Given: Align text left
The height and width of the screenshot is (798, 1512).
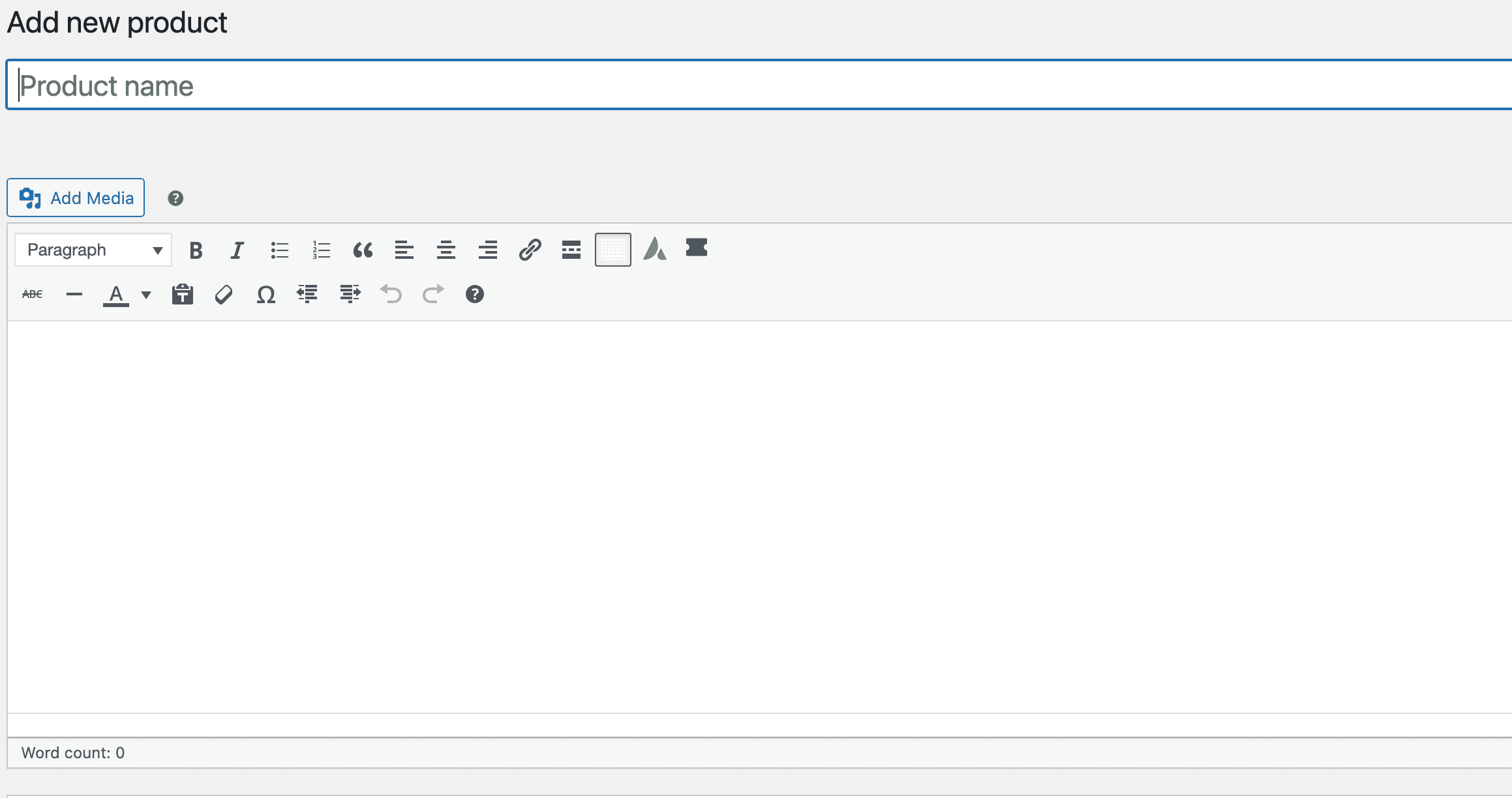Looking at the screenshot, I should click(x=404, y=250).
